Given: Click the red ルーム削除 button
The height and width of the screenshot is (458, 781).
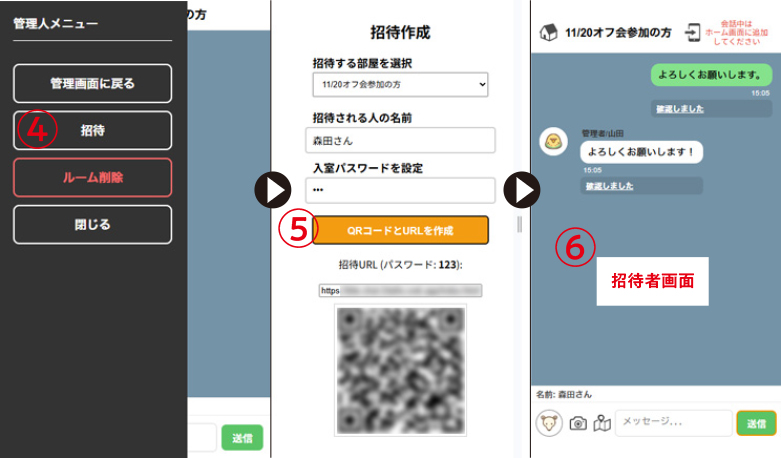Looking at the screenshot, I should click(x=93, y=177).
